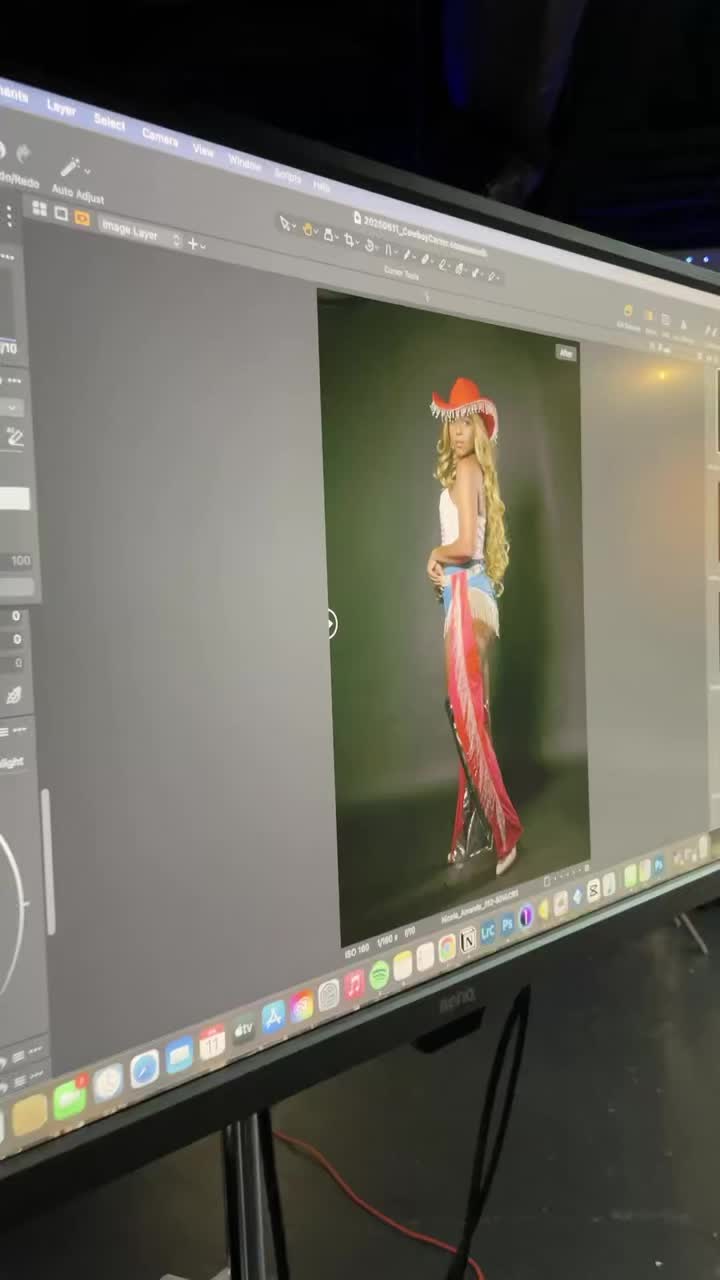The height and width of the screenshot is (1280, 720).
Task: Open Calendar from the Dock
Action: (x=212, y=1042)
